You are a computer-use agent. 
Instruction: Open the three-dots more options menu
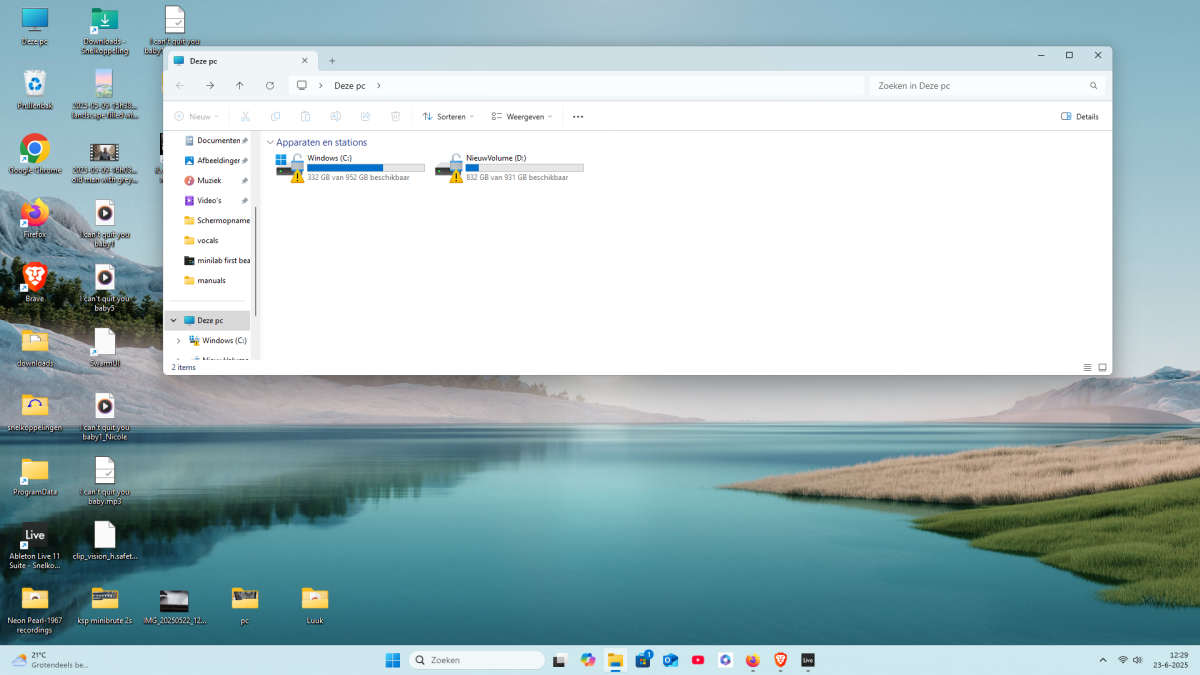coord(577,116)
